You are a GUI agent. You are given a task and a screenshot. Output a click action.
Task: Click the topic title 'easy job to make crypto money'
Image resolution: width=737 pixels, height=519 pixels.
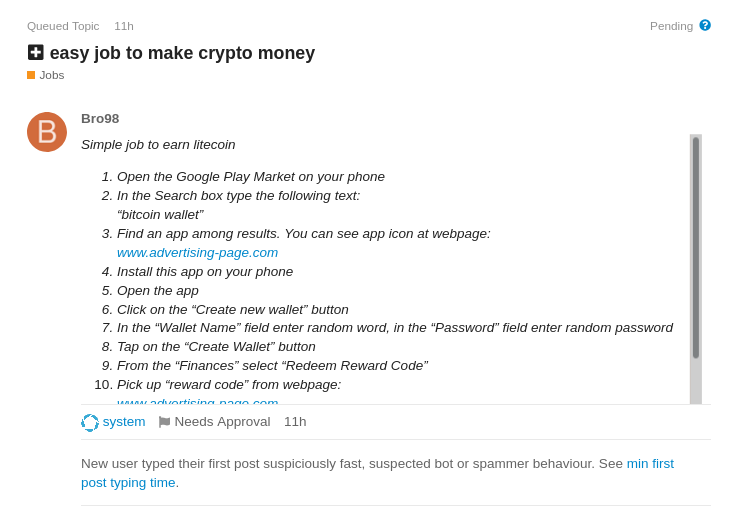182,53
